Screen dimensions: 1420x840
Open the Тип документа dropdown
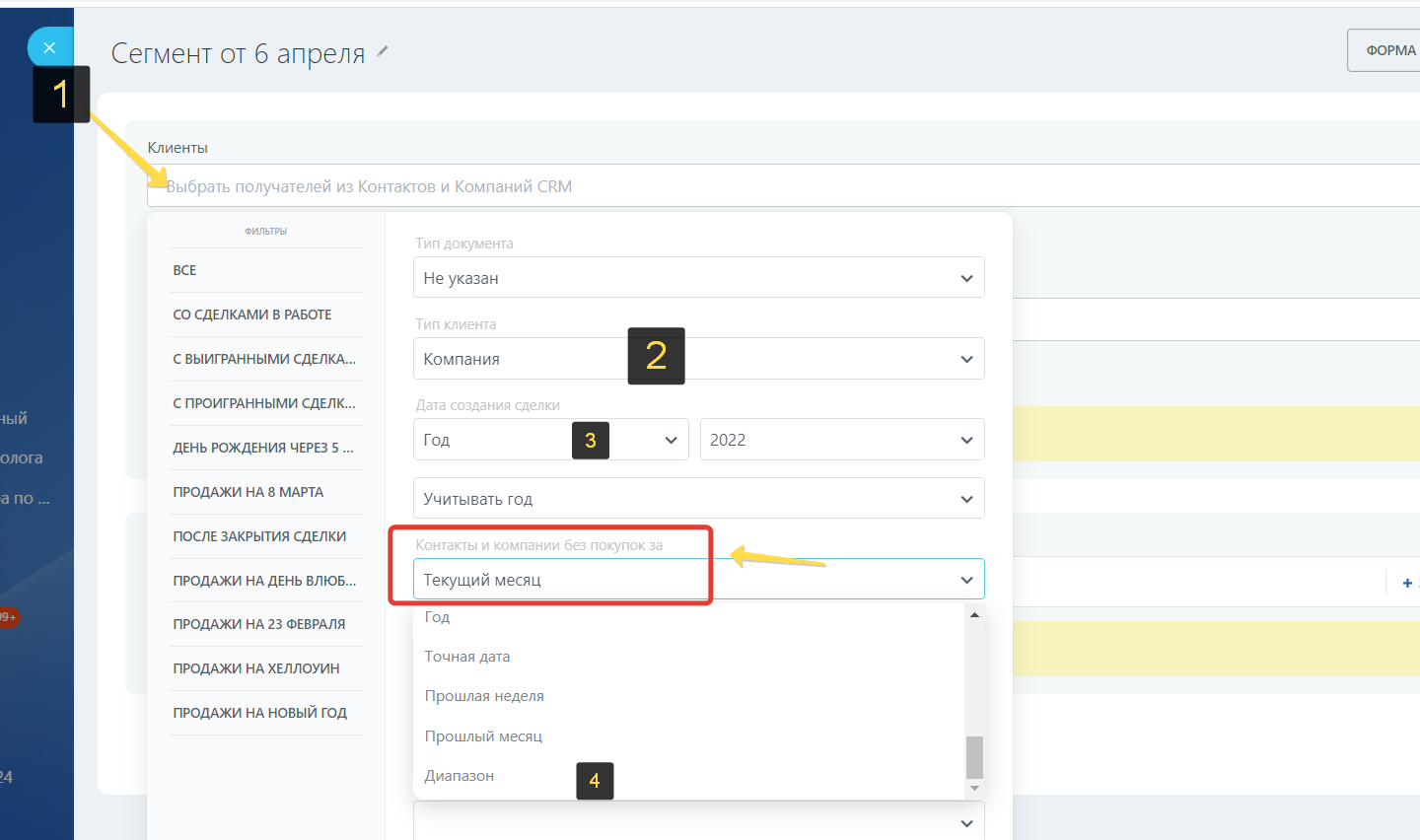click(698, 278)
